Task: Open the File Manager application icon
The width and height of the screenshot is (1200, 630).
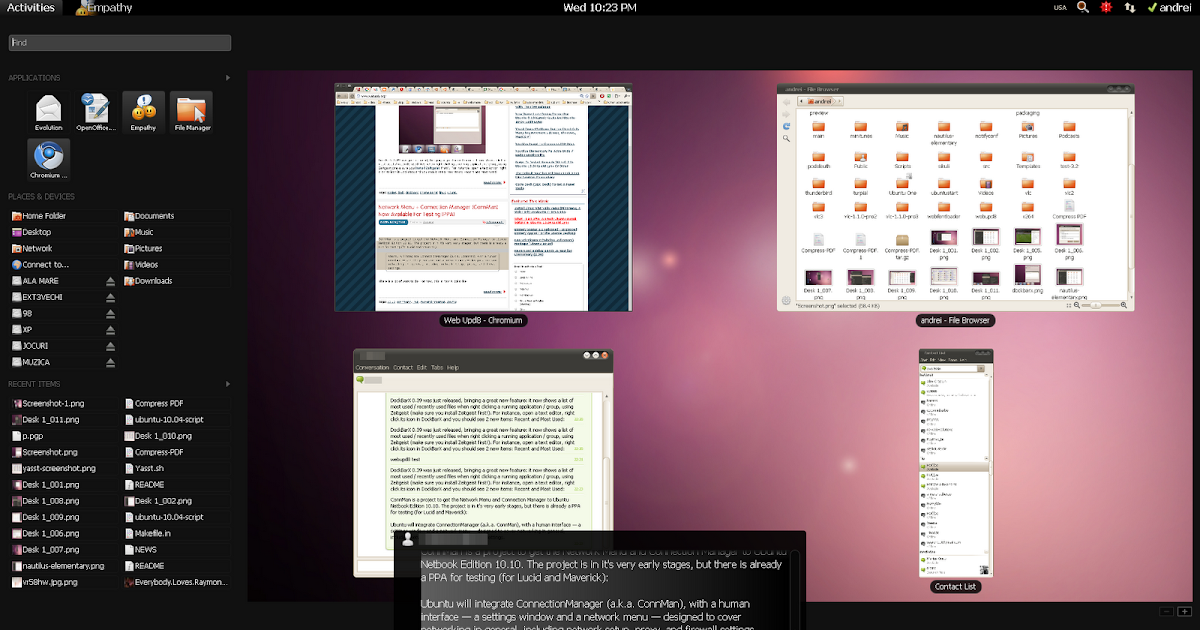Action: [x=191, y=107]
